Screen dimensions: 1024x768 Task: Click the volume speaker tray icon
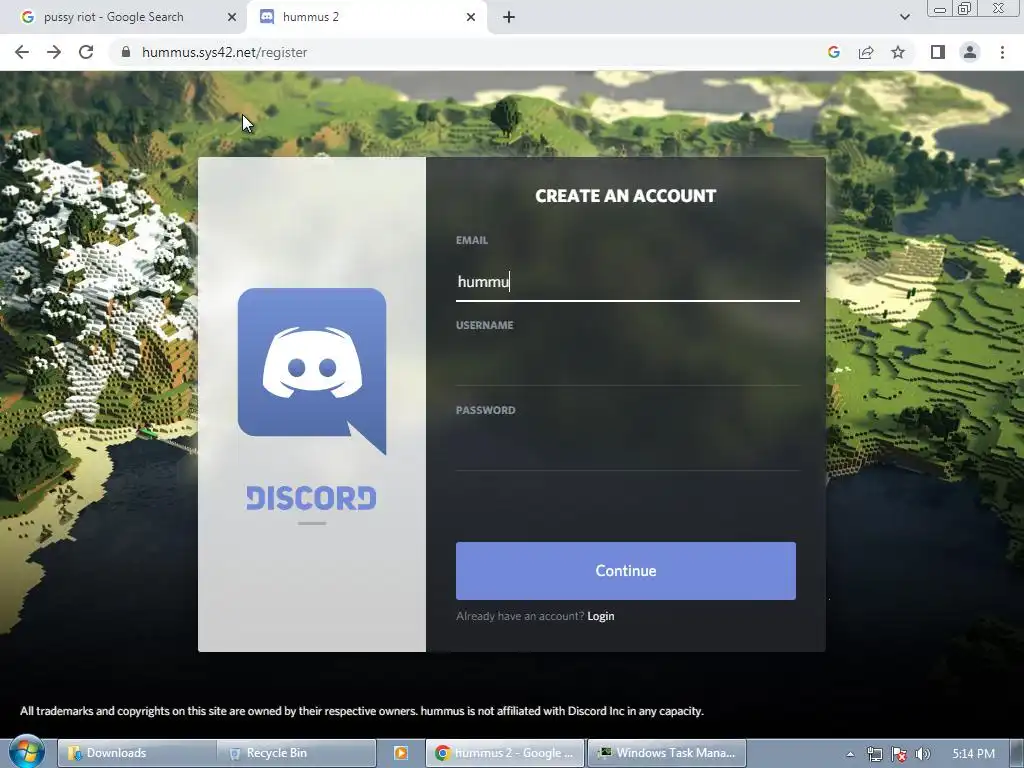click(x=923, y=754)
